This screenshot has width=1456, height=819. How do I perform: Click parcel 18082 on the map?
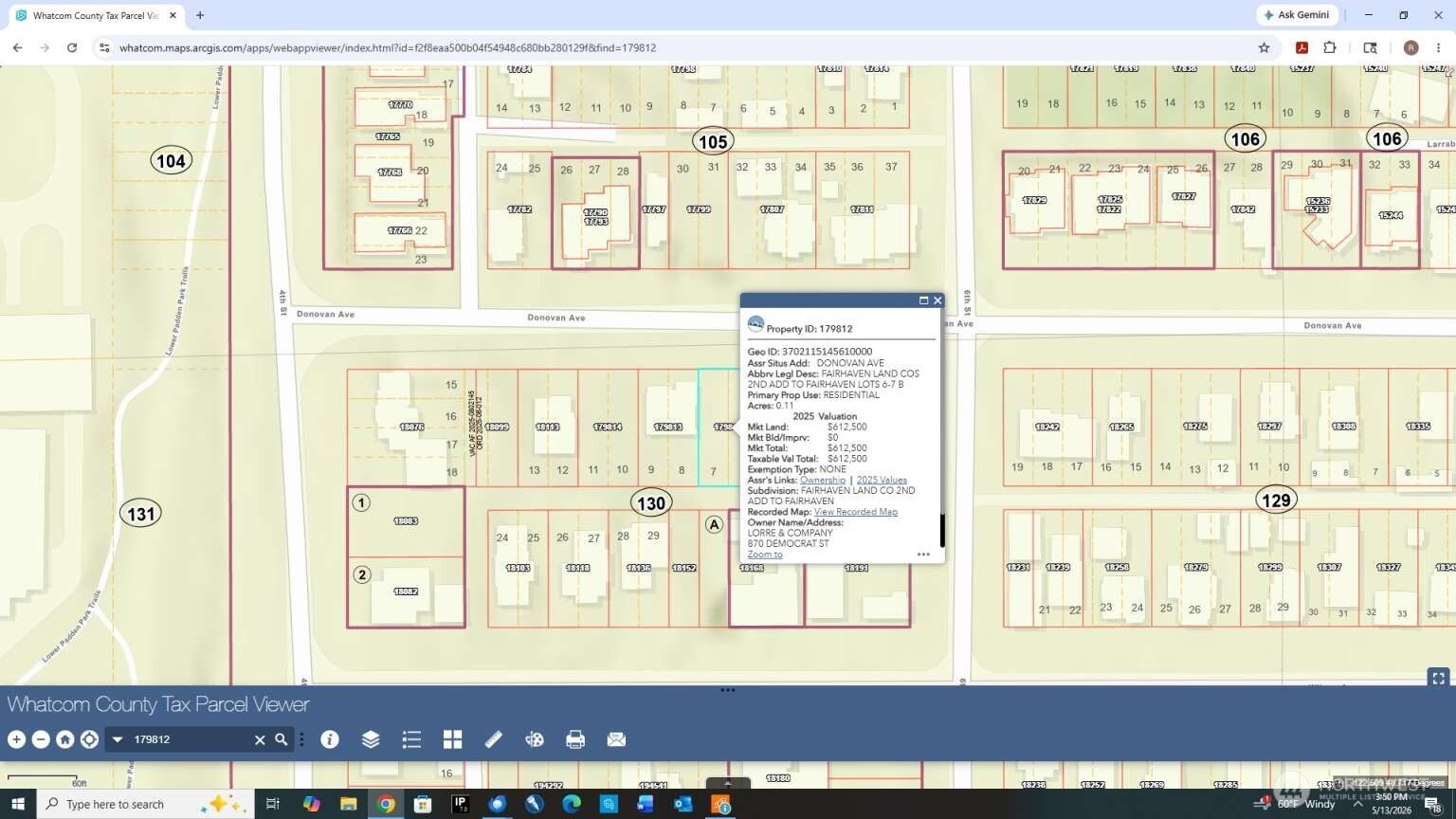pyautogui.click(x=405, y=591)
